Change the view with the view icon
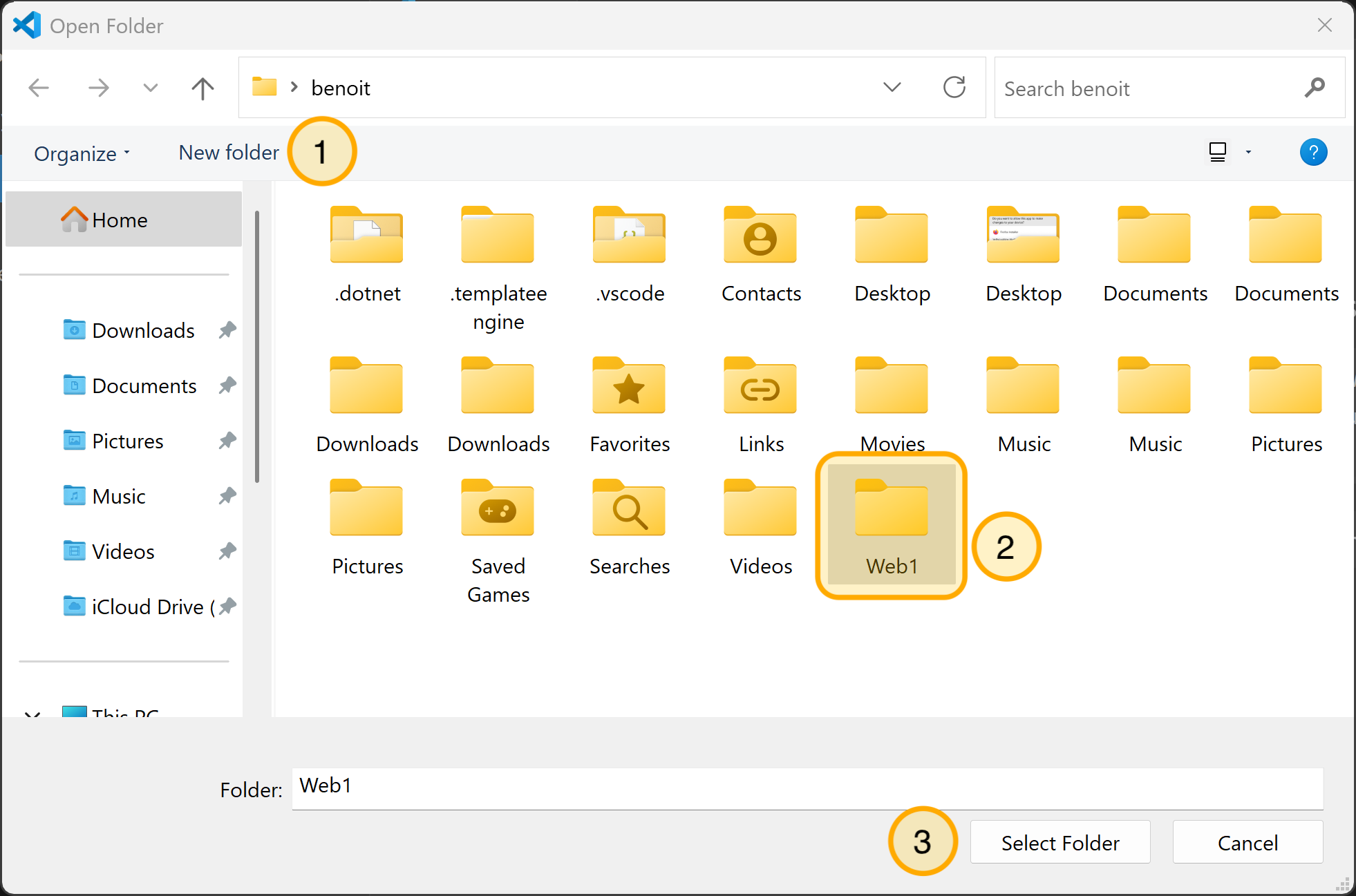Screen dimensions: 1356x896 (1218, 152)
